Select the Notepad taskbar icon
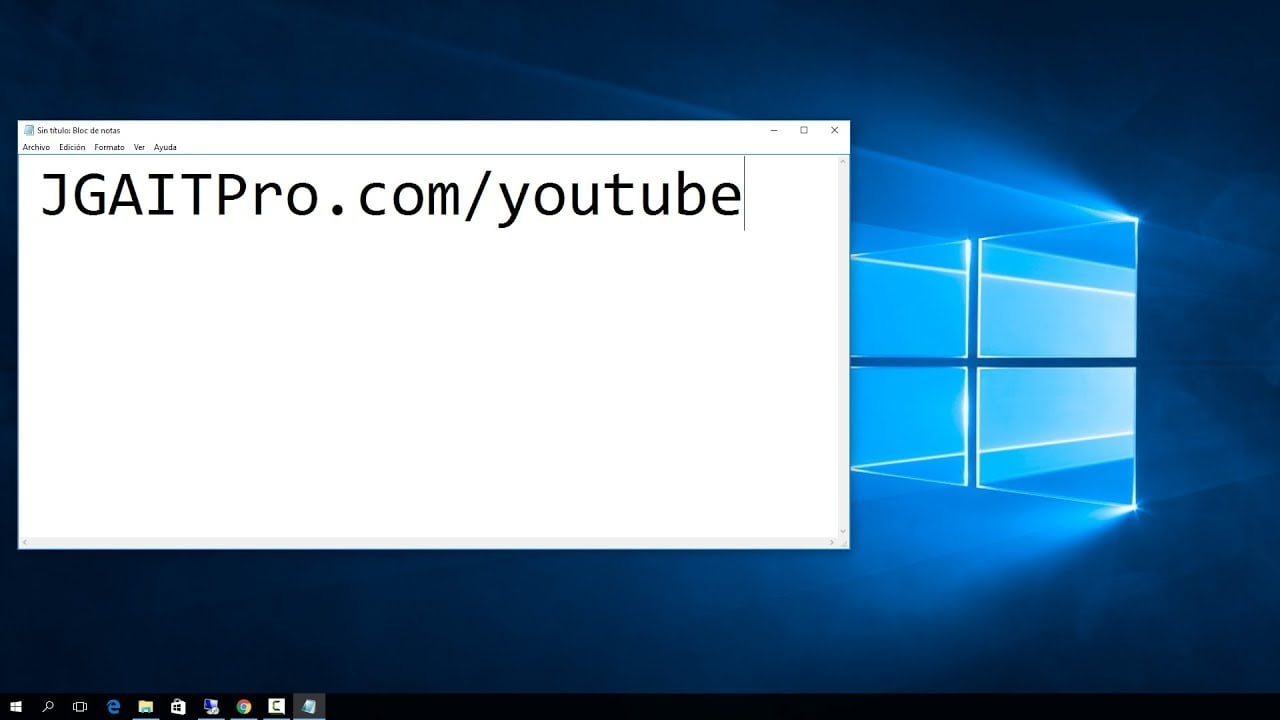This screenshot has width=1280, height=720. pyautogui.click(x=309, y=707)
